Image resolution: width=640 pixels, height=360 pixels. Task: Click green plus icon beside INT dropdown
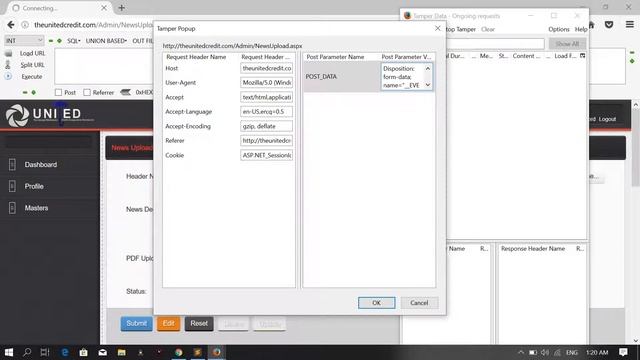[x=59, y=41]
